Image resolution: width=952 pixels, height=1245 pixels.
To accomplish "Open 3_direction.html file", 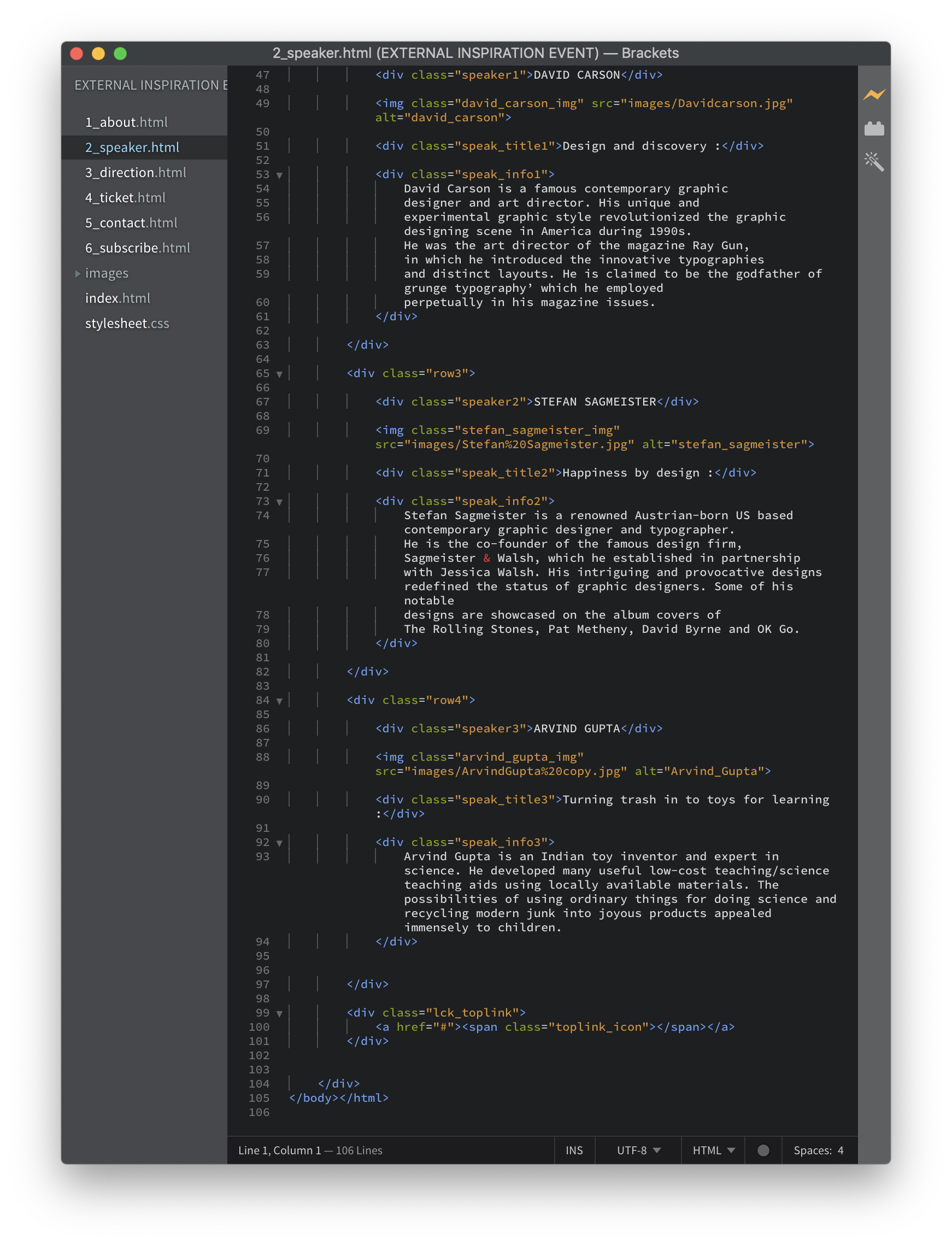I will pos(136,172).
